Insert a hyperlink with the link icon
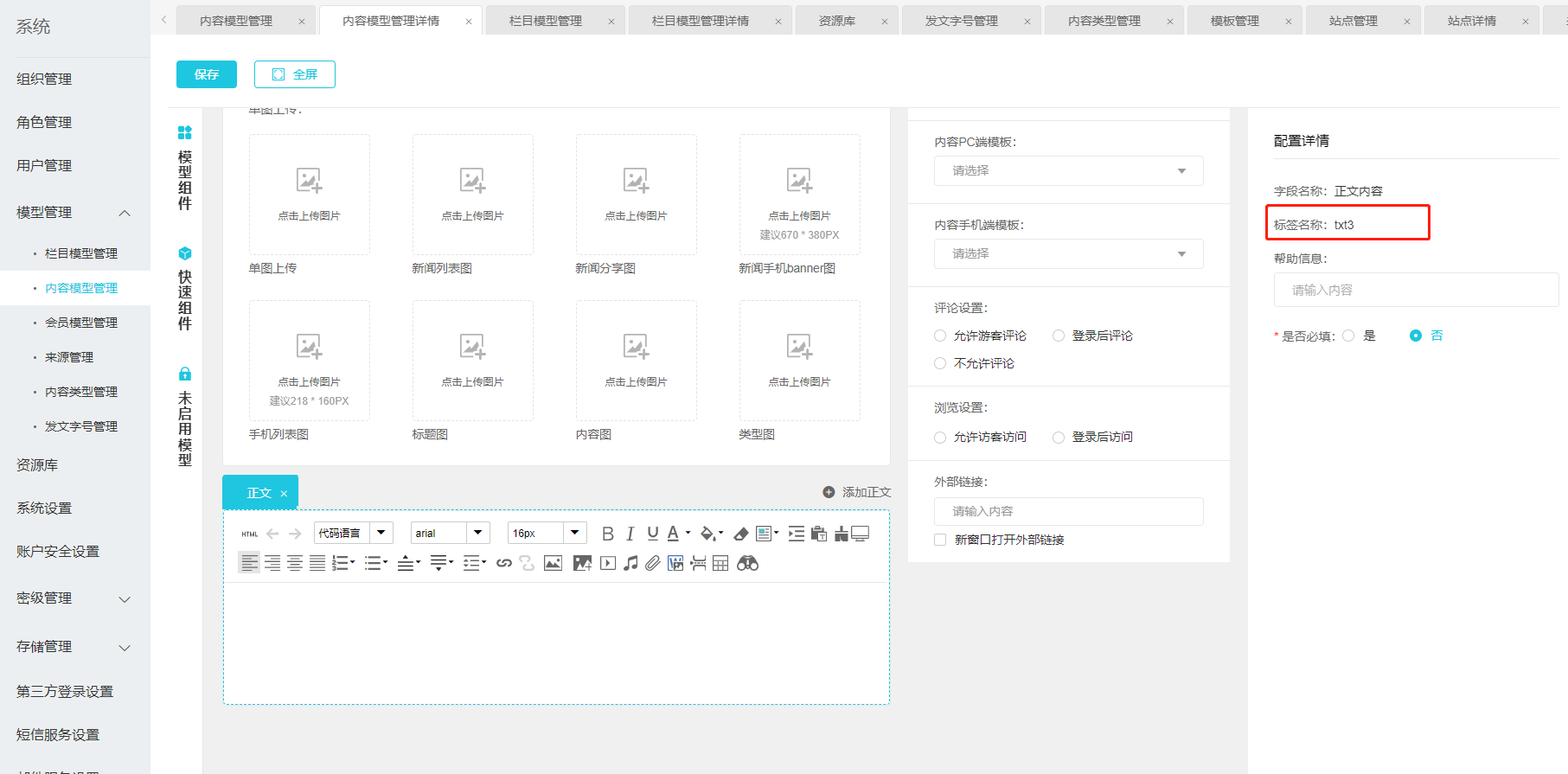The image size is (1568, 774). 504,564
